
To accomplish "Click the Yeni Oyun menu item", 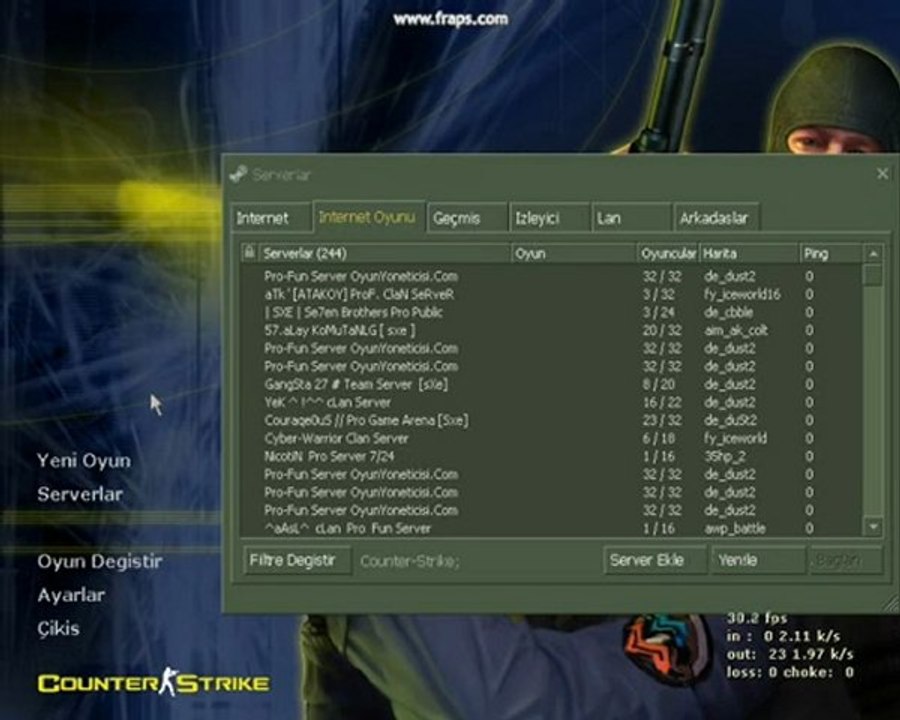I will point(84,460).
